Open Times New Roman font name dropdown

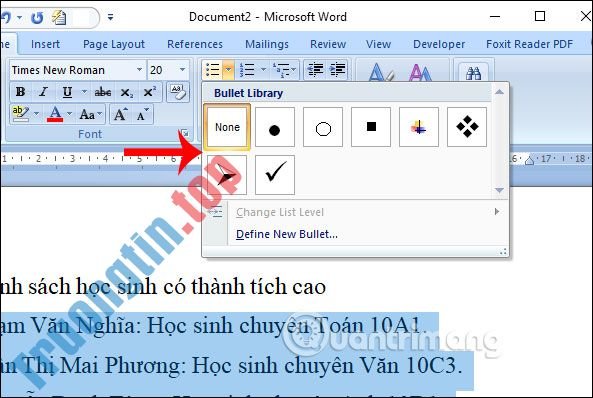click(x=139, y=70)
